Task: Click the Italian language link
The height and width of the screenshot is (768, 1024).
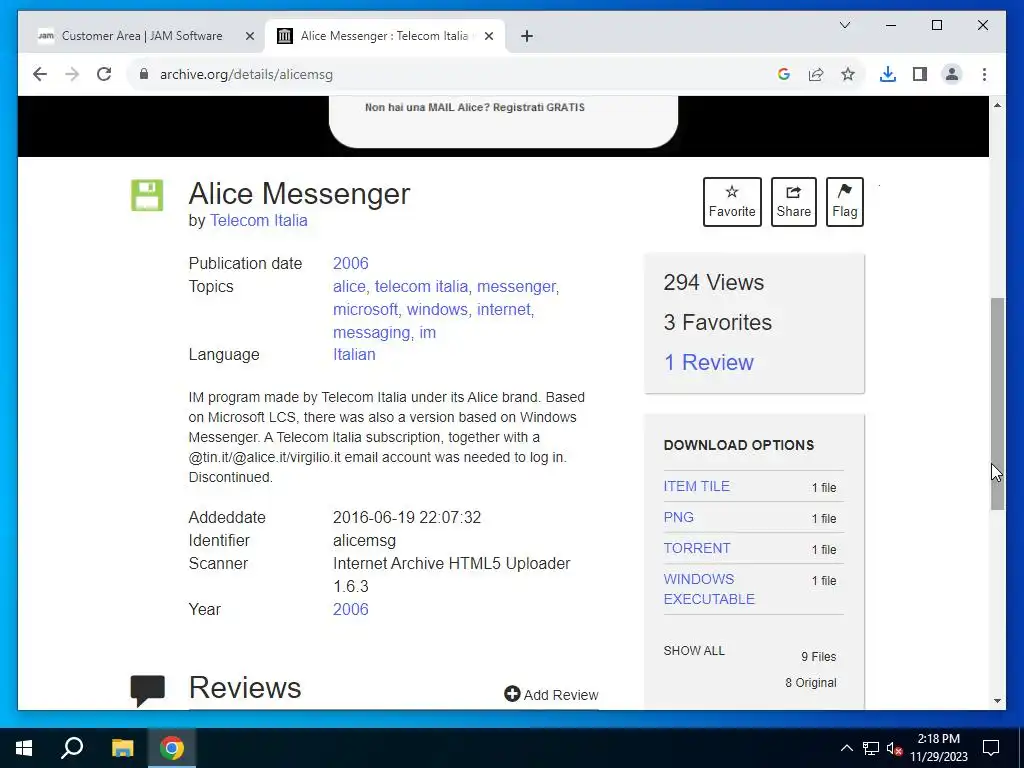Action: click(354, 355)
